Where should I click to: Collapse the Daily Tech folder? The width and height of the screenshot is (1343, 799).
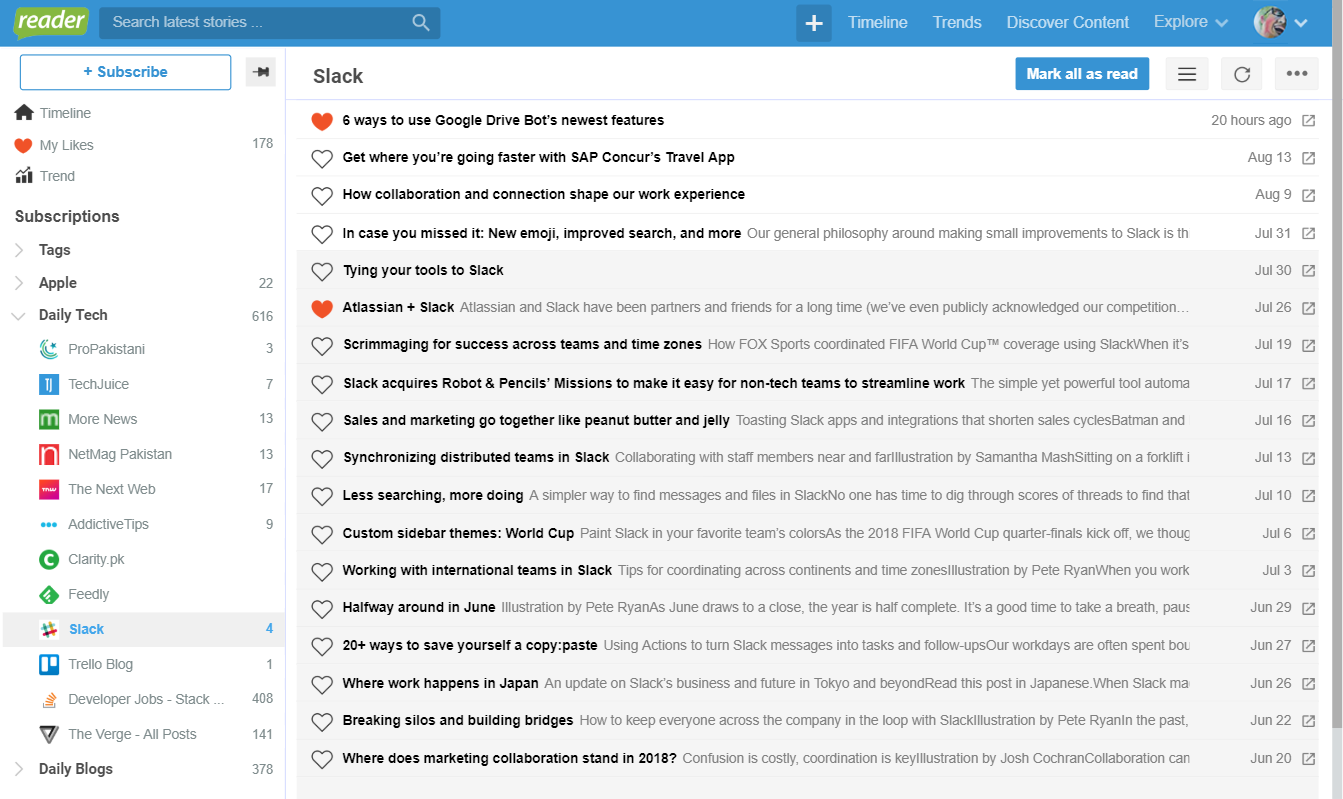pos(19,316)
